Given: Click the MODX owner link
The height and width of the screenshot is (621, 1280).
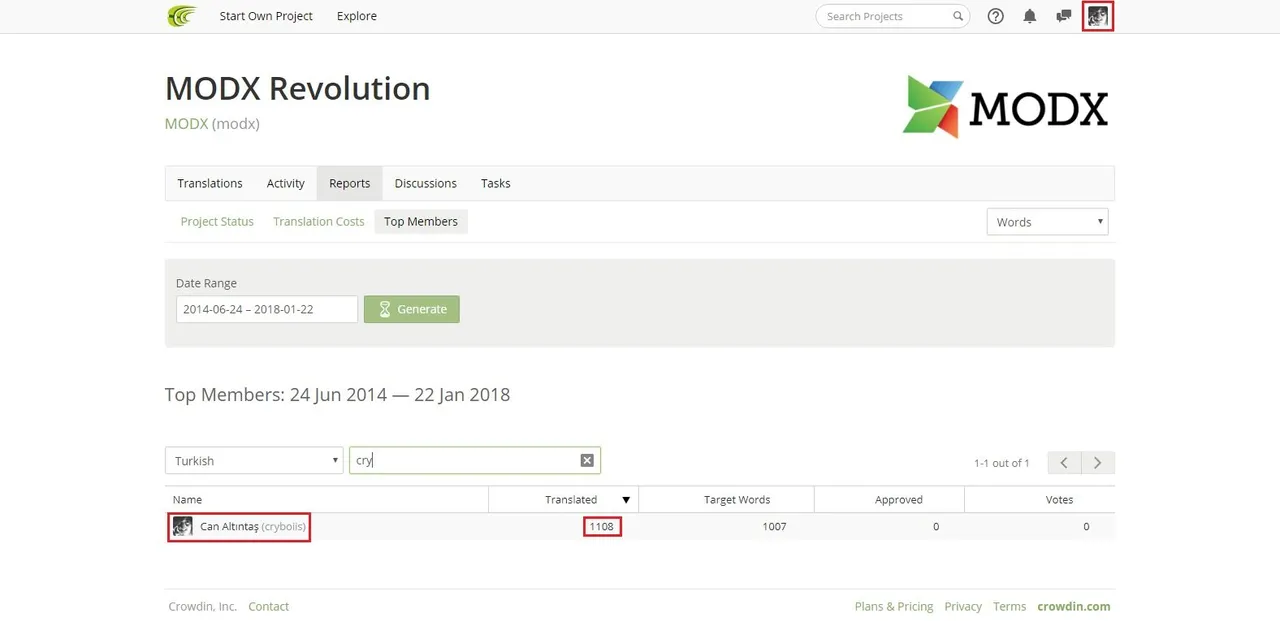Looking at the screenshot, I should click(186, 124).
